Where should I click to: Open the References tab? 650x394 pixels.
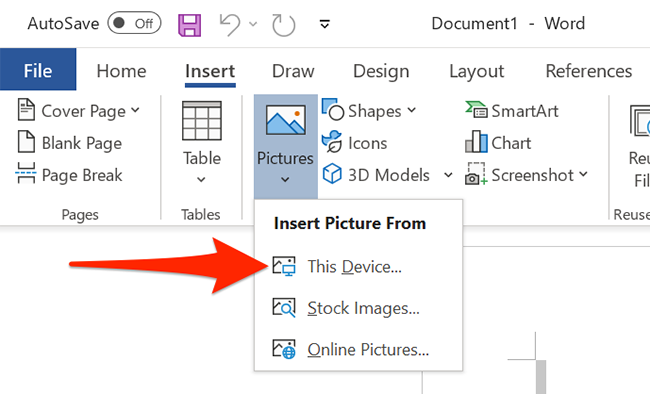[x=589, y=71]
